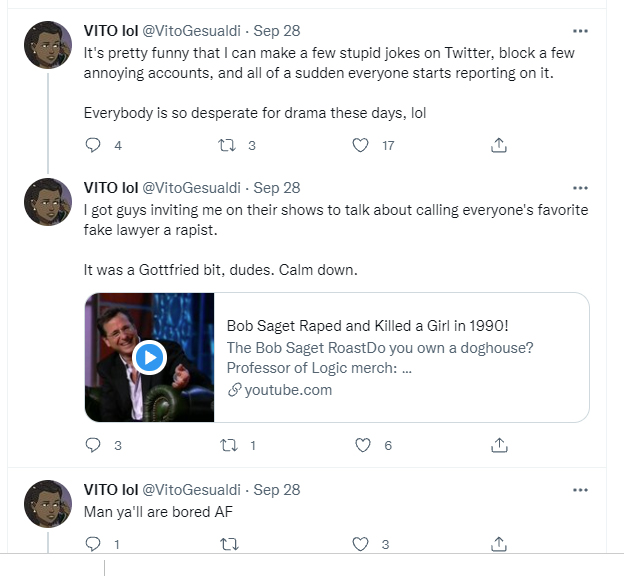The height and width of the screenshot is (576, 624).
Task: Retweet the 'desperate for drama' tweet
Action: pos(227,145)
